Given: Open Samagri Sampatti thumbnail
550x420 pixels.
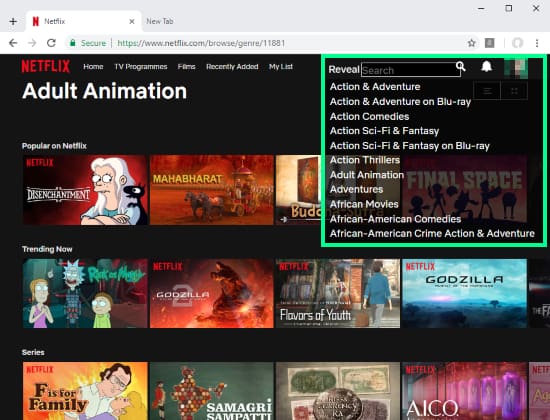Looking at the screenshot, I should tap(212, 391).
